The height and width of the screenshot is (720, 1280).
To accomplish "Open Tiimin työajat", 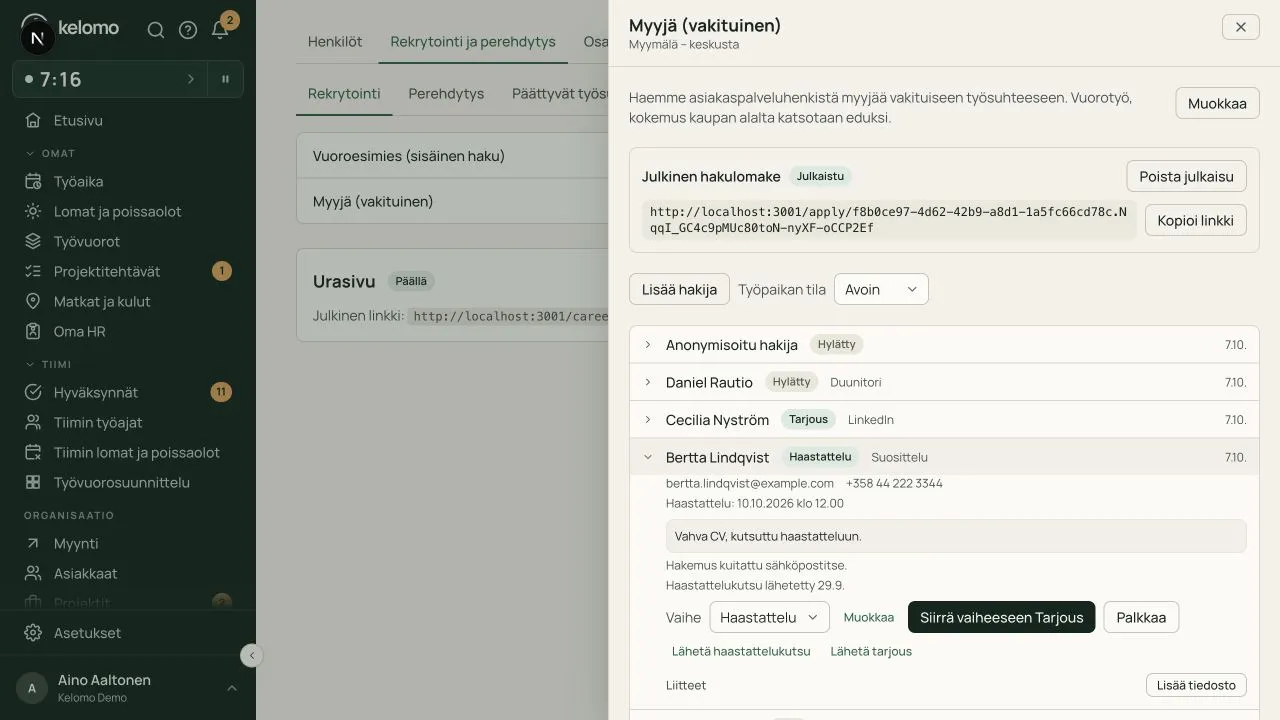I will point(128,422).
